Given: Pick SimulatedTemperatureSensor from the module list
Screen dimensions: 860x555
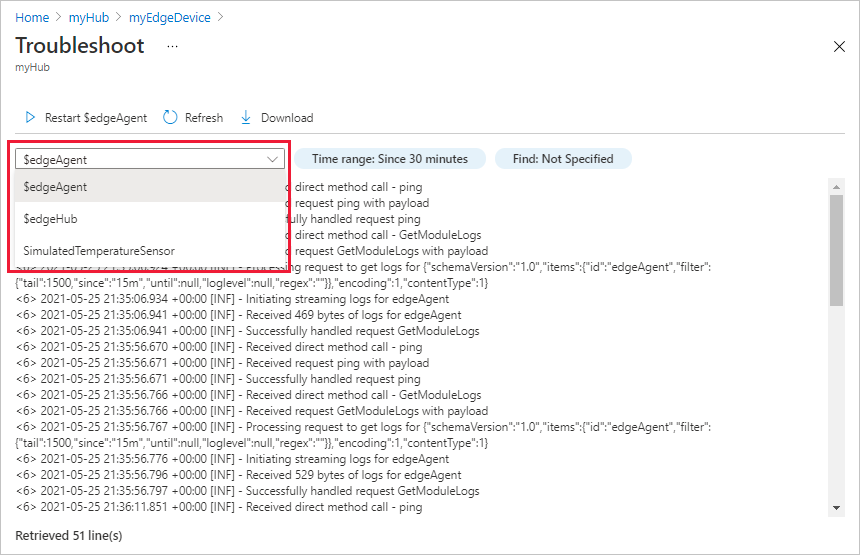Looking at the screenshot, I should [x=99, y=251].
